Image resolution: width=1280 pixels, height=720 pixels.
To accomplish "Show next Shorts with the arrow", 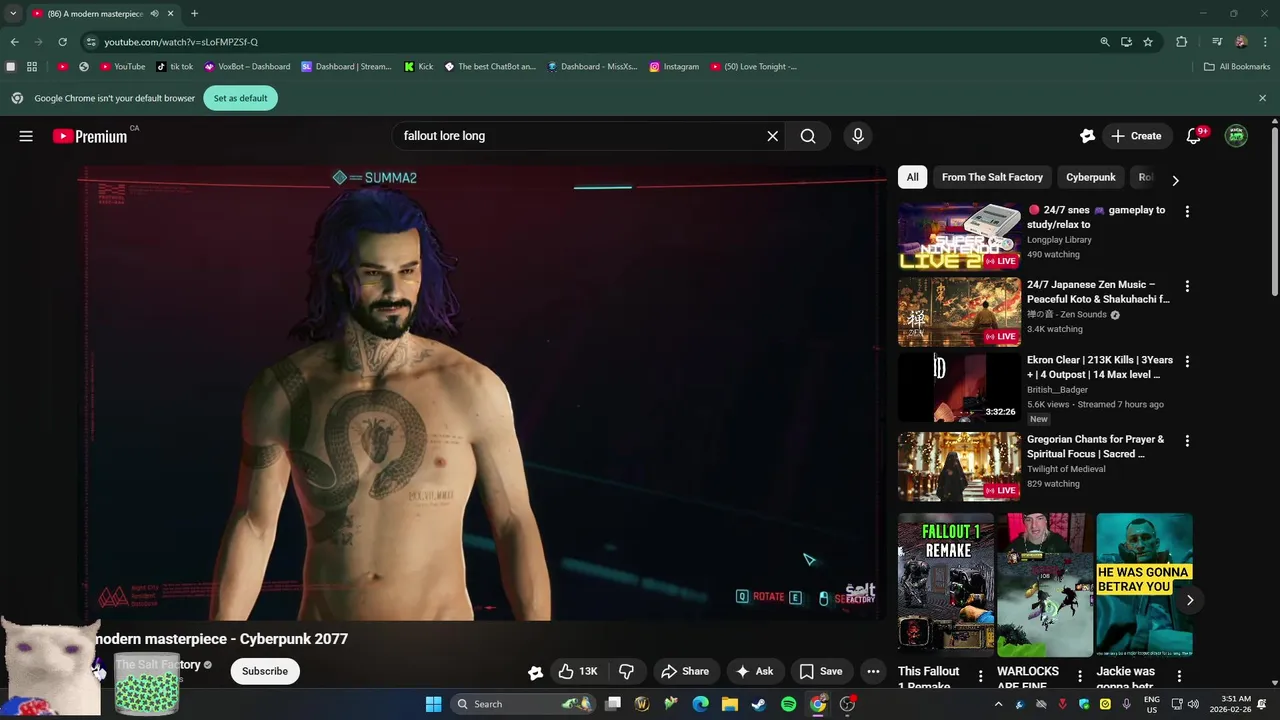I will click(x=1190, y=600).
